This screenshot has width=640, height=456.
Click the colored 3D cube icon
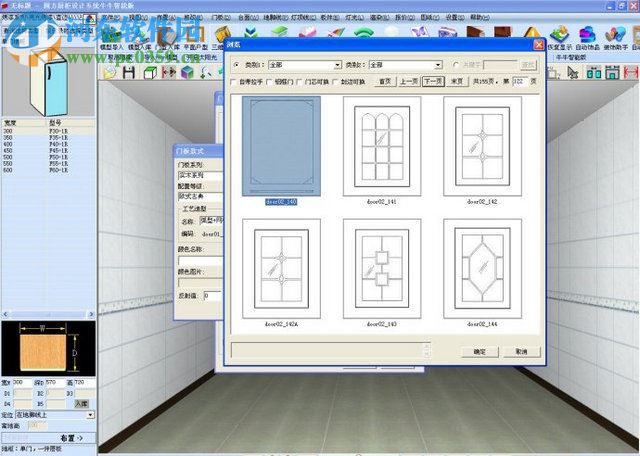[187, 73]
